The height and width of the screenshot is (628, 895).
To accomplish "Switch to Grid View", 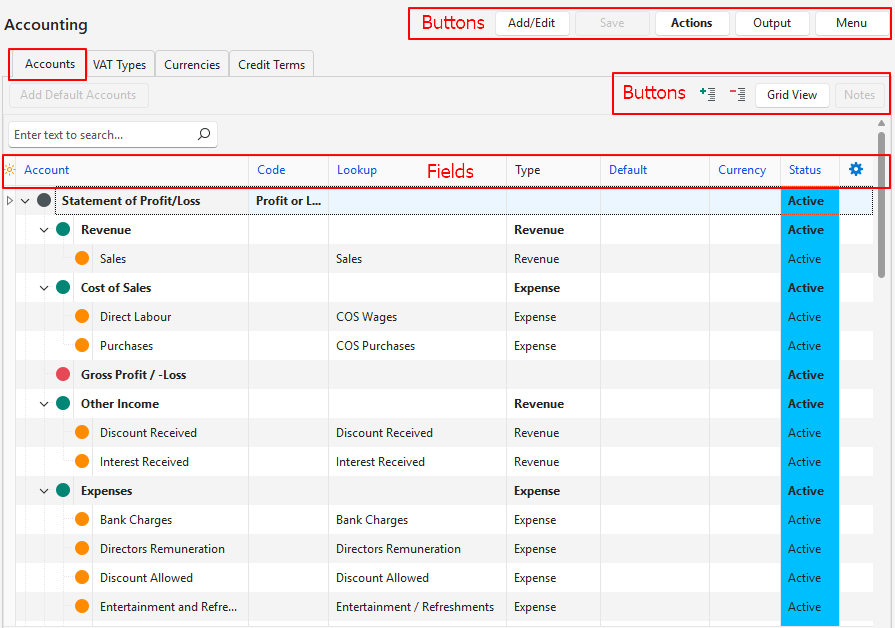I will (792, 95).
